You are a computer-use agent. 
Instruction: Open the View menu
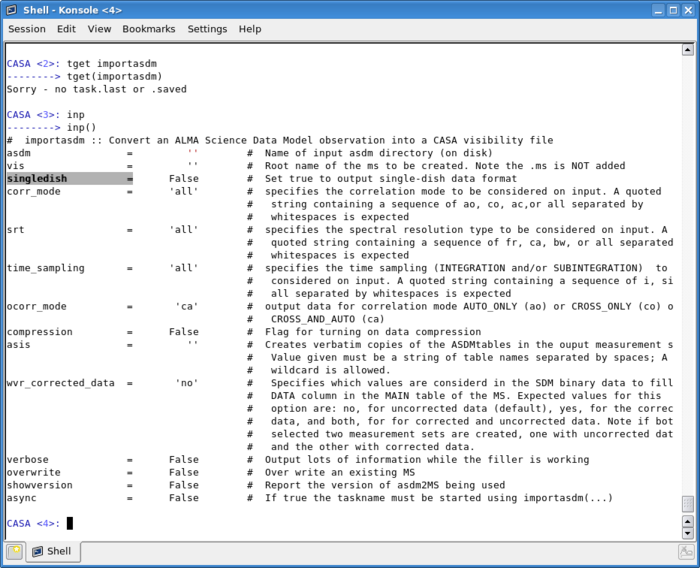point(99,29)
